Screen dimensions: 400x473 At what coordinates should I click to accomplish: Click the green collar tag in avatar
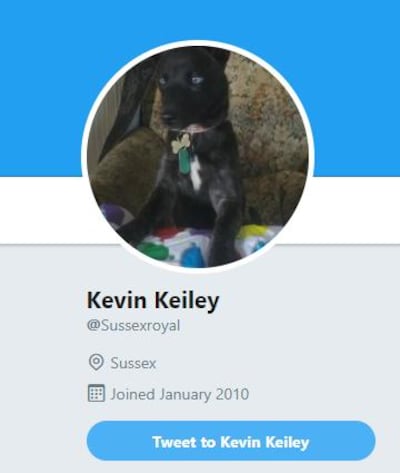(183, 161)
